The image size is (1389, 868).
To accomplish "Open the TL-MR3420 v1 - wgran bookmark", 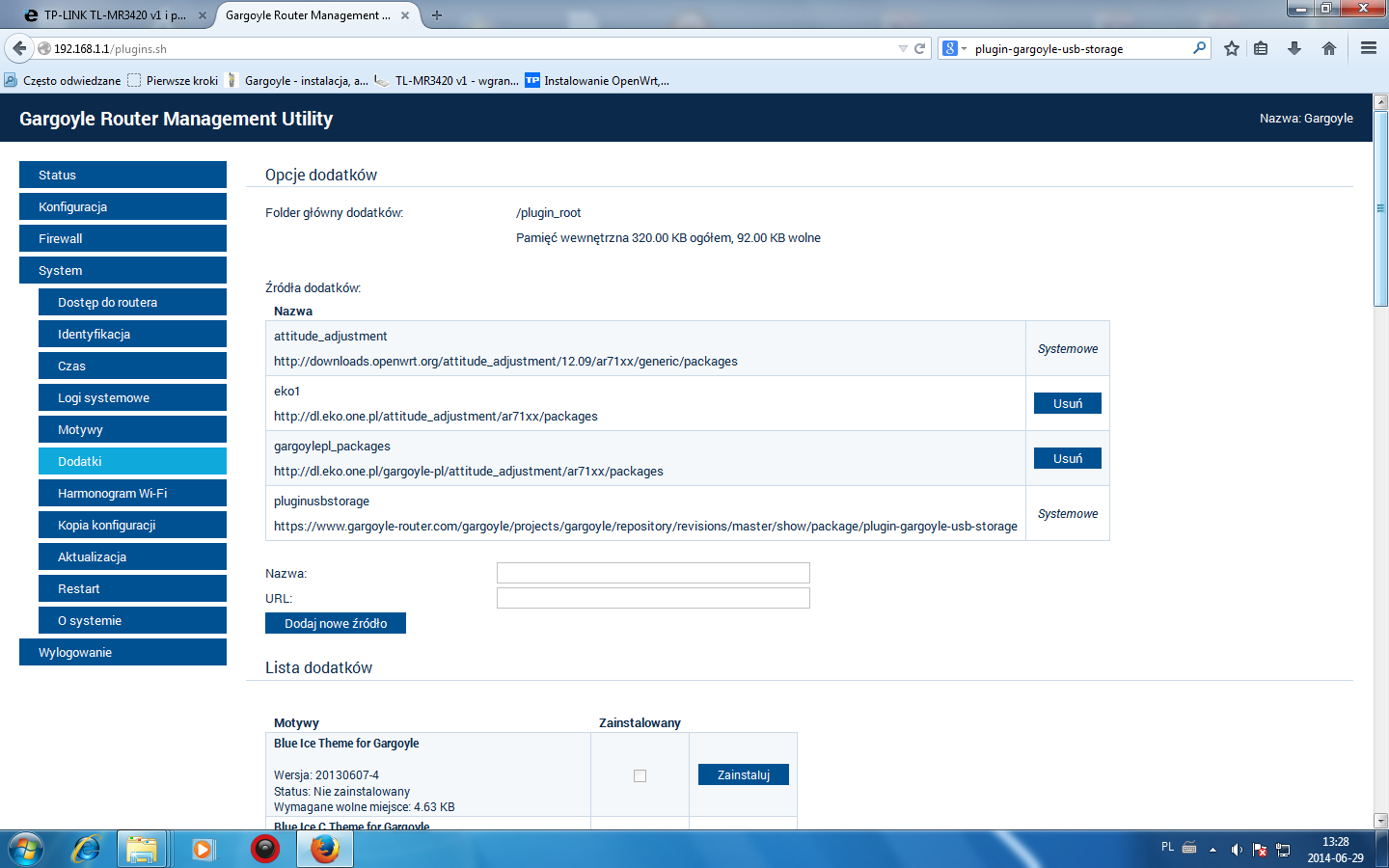I will tap(447, 81).
